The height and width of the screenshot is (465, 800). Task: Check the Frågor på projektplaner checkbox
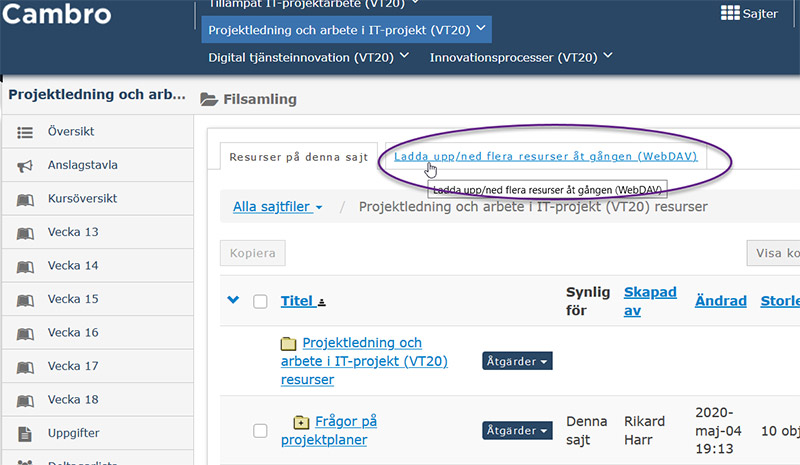click(x=260, y=431)
